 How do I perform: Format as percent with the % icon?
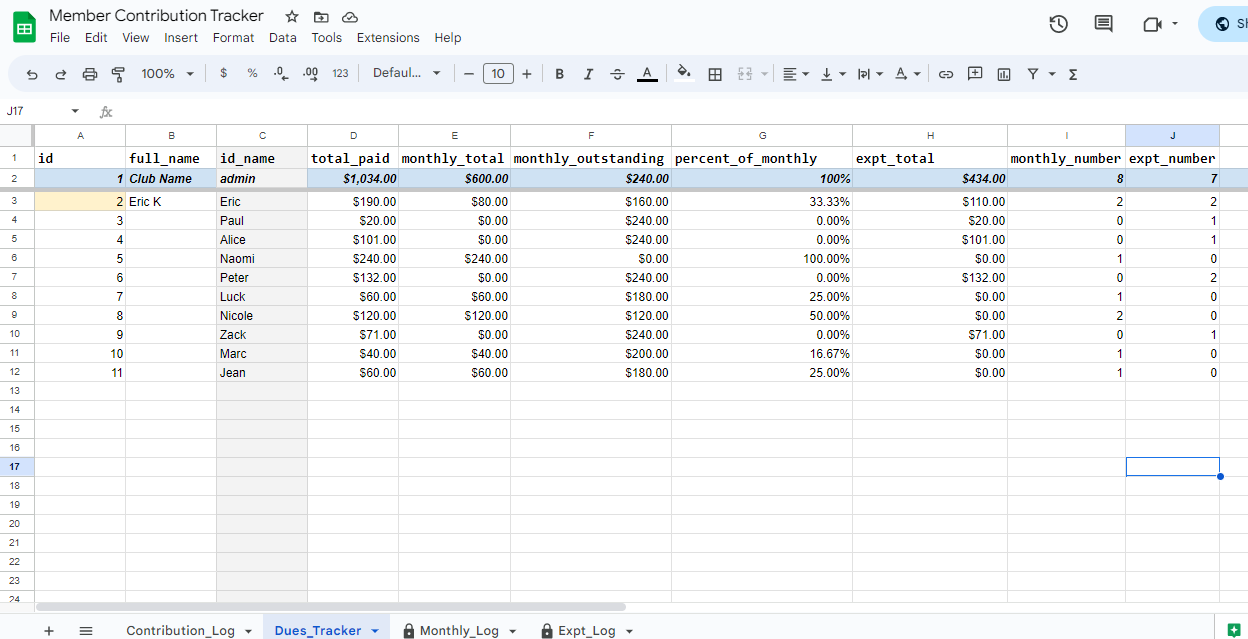(x=252, y=74)
